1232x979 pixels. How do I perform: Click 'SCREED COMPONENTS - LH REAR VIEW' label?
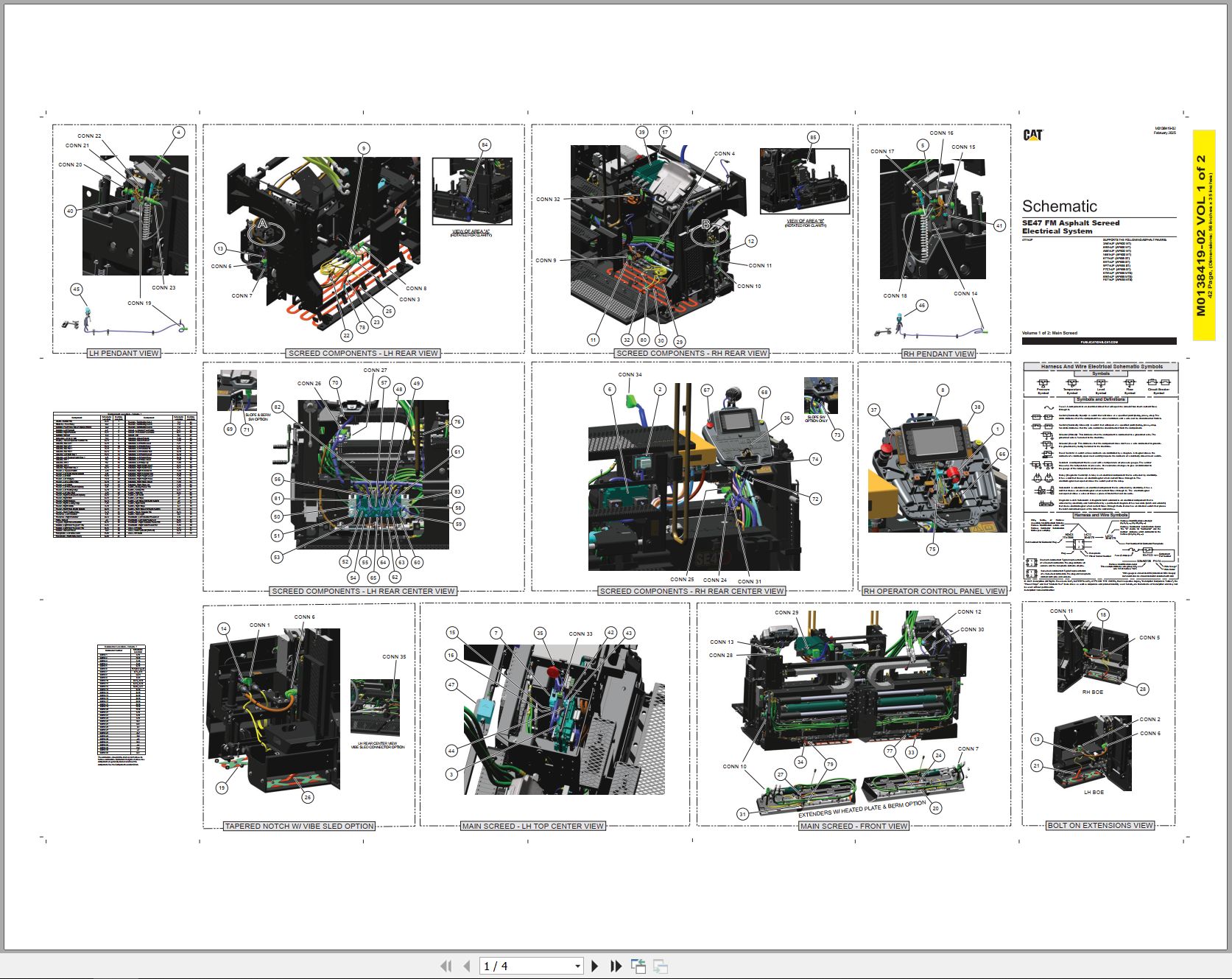click(x=363, y=354)
